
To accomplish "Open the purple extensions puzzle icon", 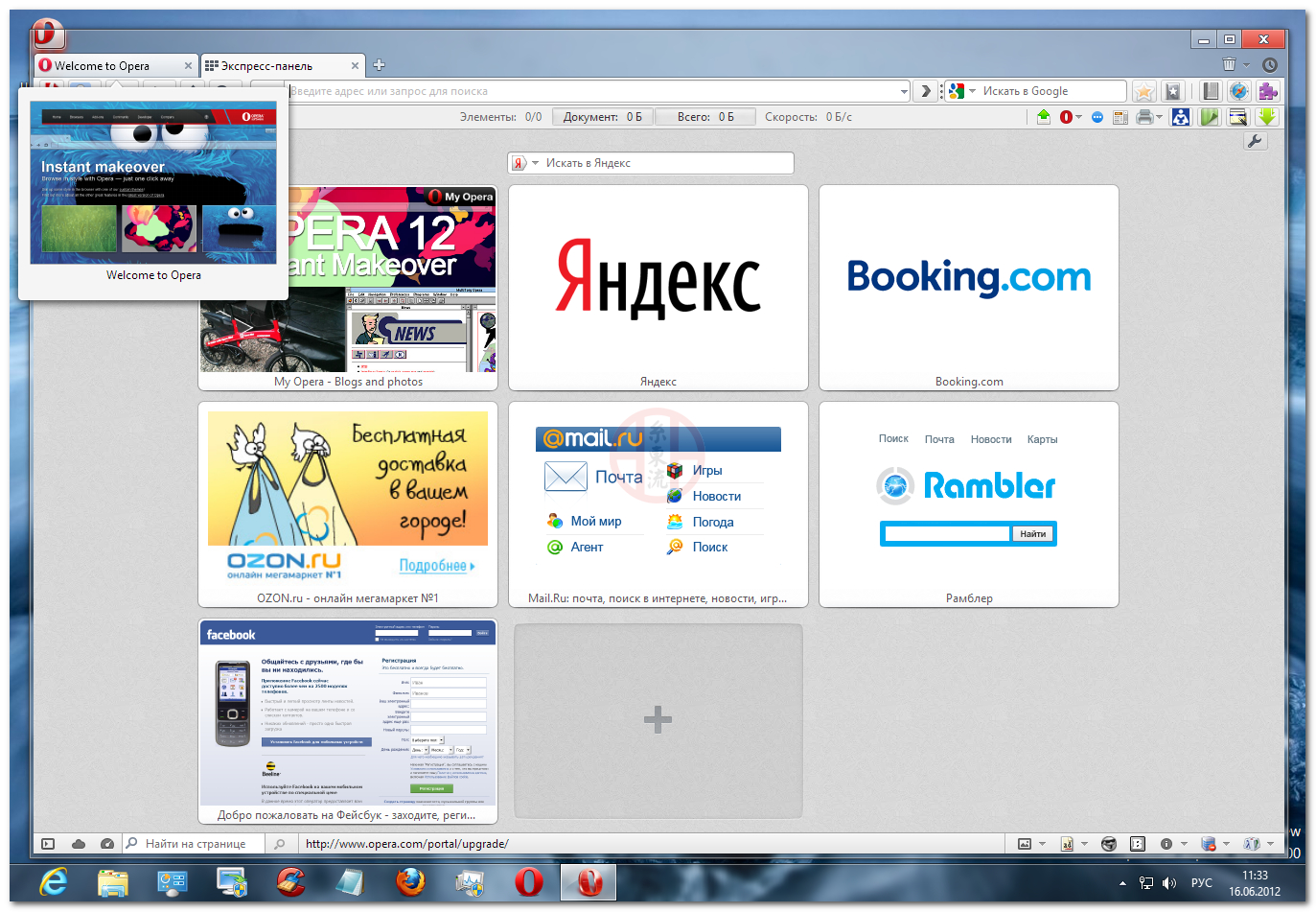I will [1268, 91].
